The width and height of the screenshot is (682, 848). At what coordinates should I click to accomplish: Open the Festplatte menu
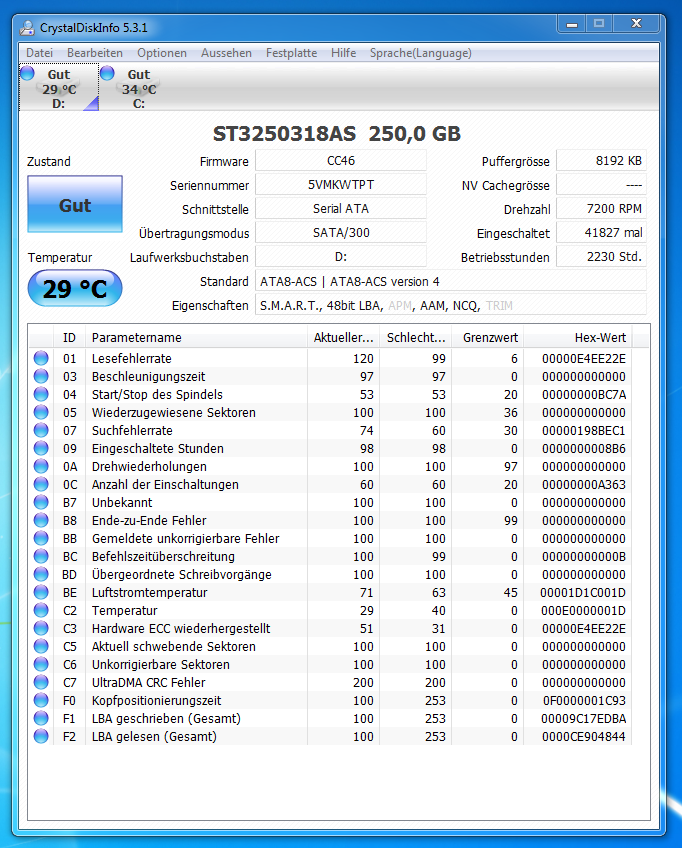coord(291,53)
